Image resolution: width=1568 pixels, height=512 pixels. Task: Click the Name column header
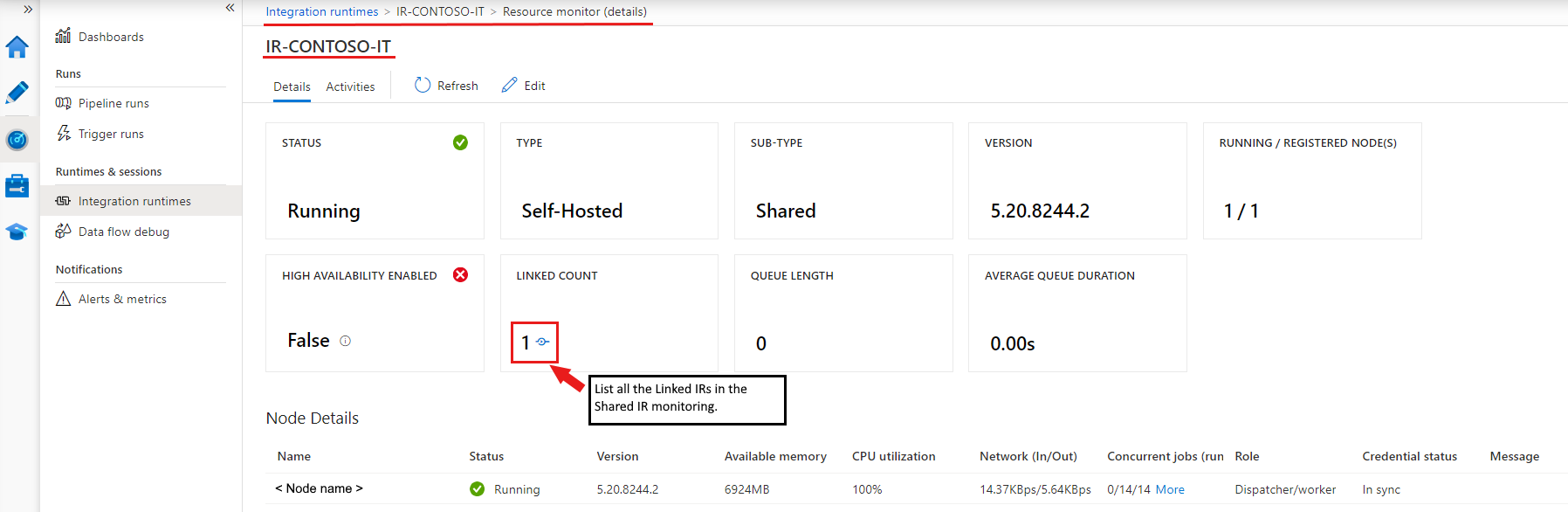294,456
